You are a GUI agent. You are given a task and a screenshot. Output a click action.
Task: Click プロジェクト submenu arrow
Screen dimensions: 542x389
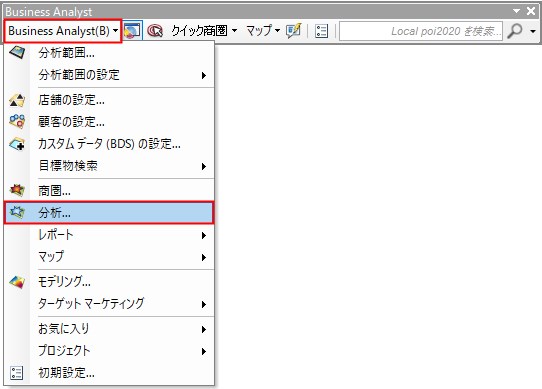pos(204,351)
